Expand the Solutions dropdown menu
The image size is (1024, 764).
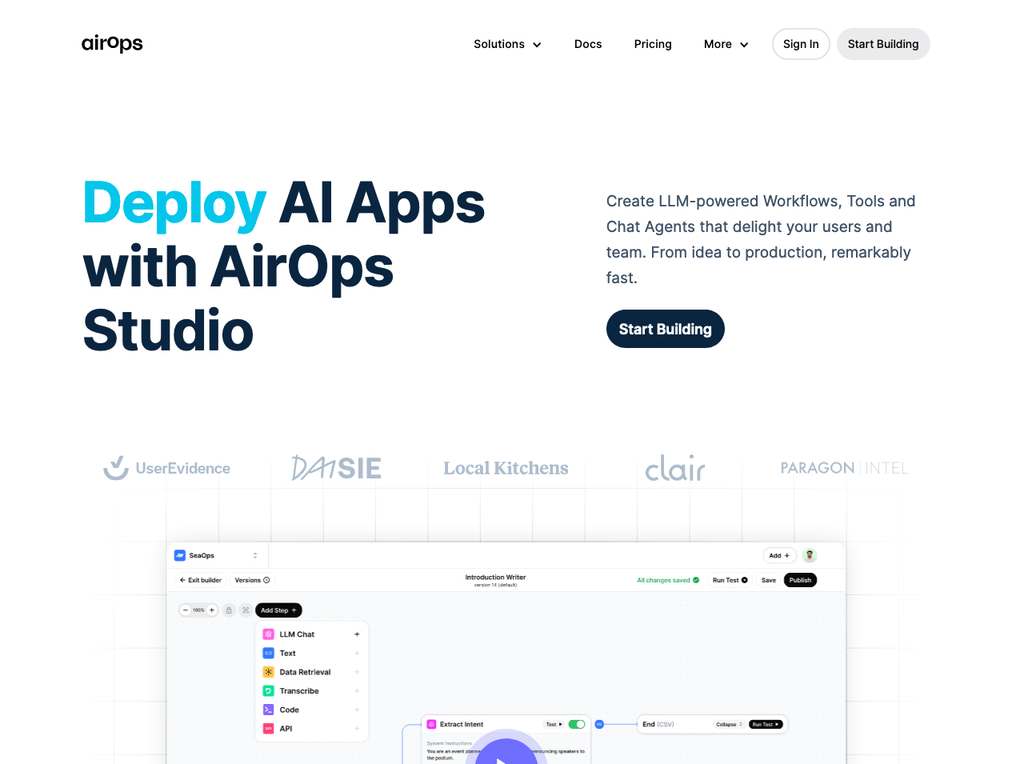[x=507, y=44]
